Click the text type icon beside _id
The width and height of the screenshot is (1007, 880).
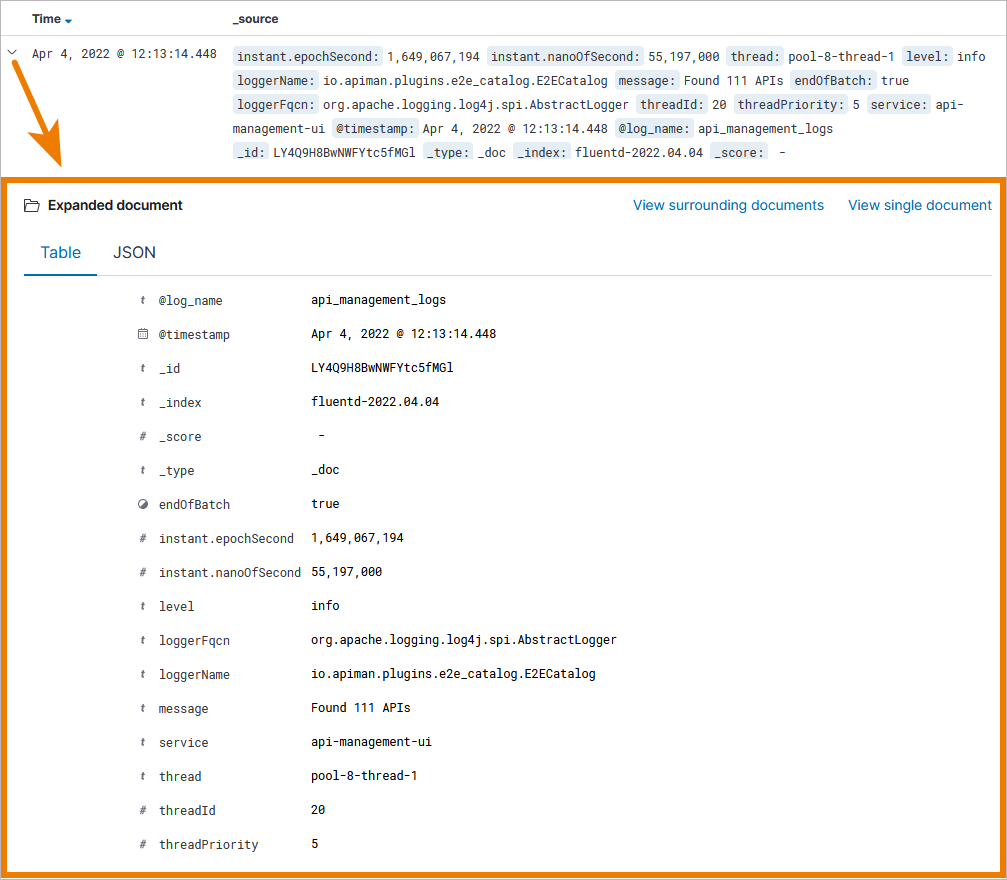(143, 368)
